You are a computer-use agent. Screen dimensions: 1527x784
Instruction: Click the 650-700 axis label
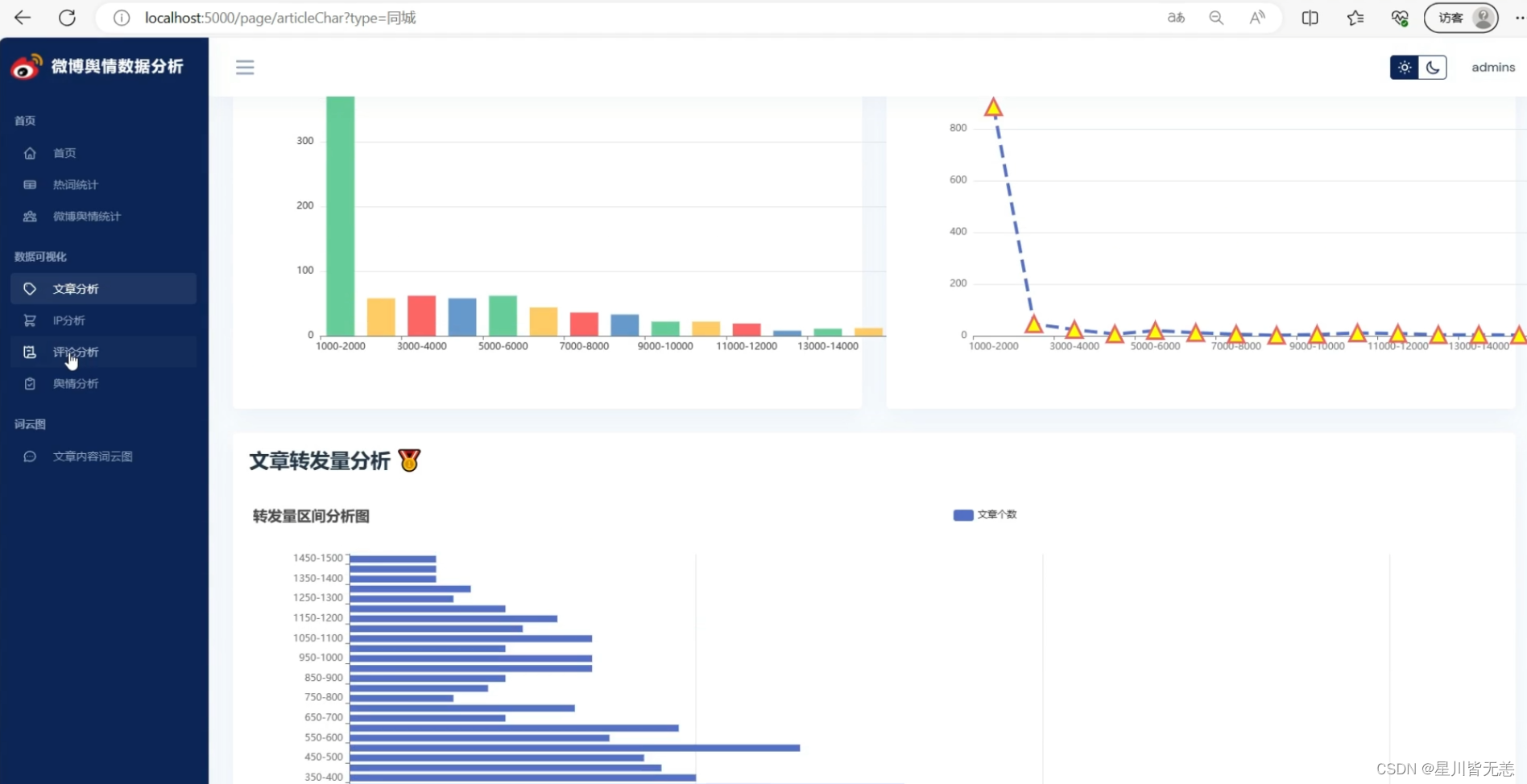pyautogui.click(x=324, y=717)
